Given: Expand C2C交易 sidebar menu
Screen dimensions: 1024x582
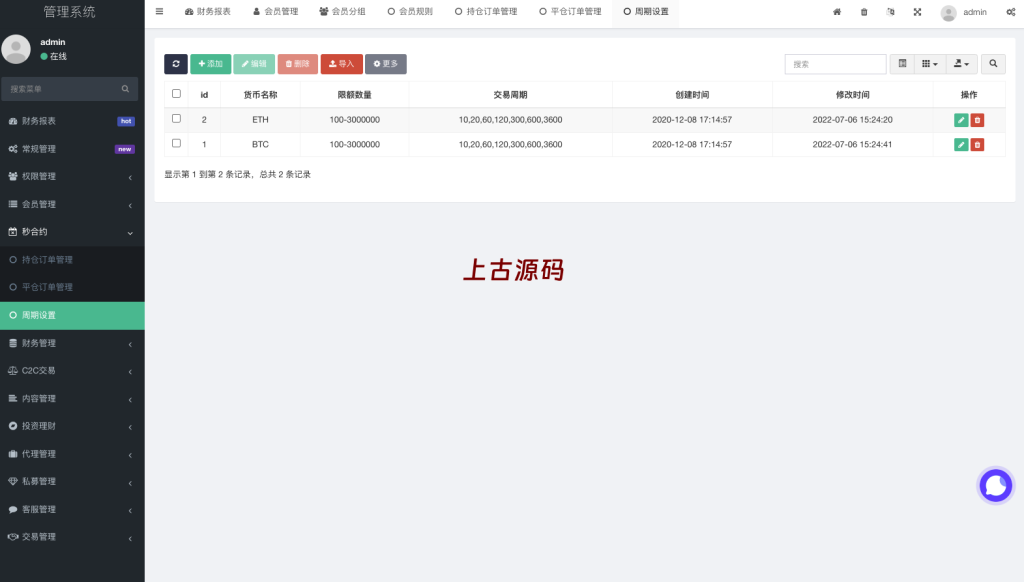Looking at the screenshot, I should click(72, 370).
